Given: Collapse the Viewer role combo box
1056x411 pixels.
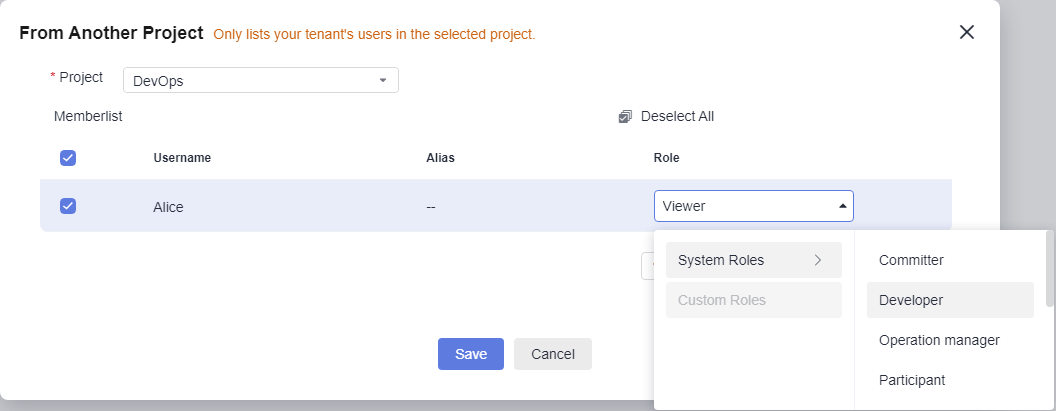Looking at the screenshot, I should tap(754, 206).
